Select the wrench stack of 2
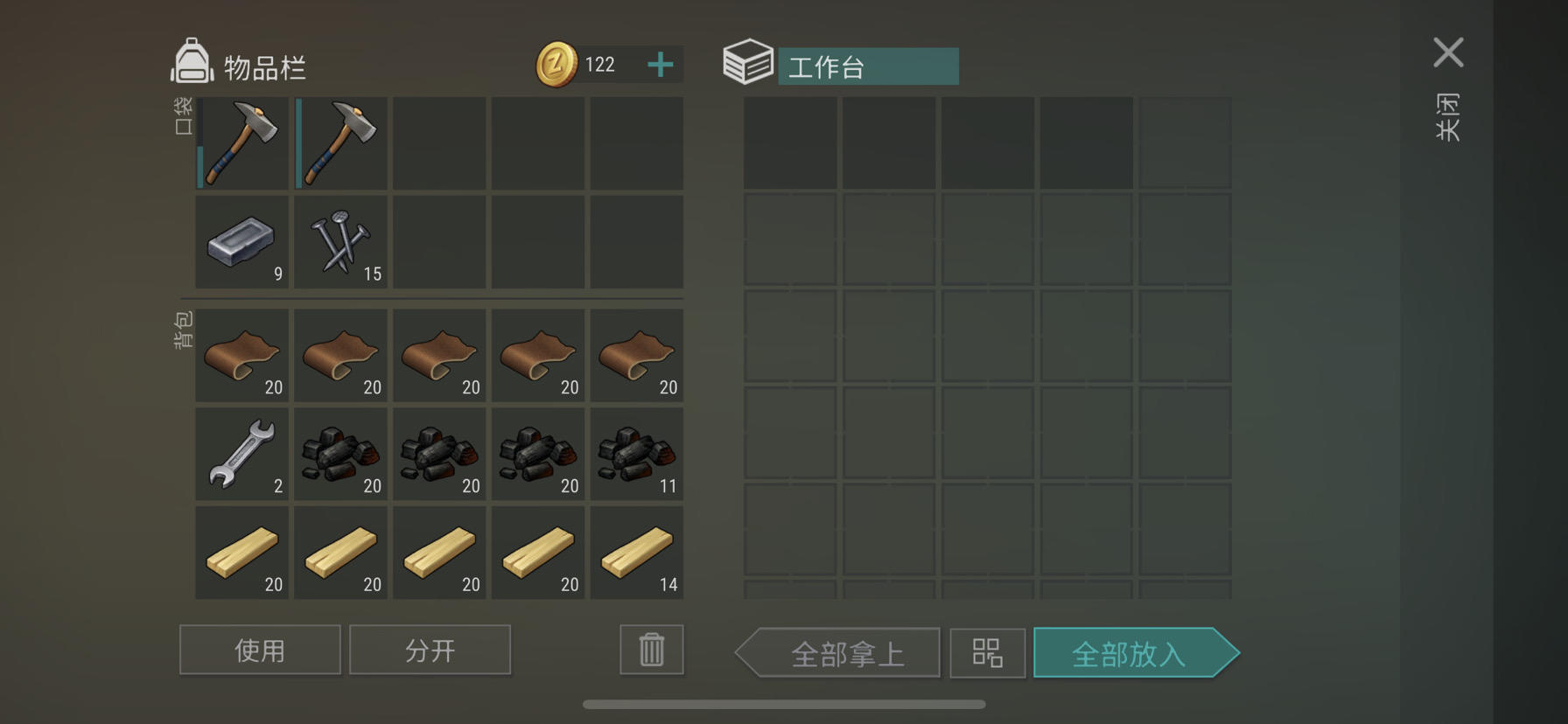Image resolution: width=1568 pixels, height=724 pixels. click(241, 454)
